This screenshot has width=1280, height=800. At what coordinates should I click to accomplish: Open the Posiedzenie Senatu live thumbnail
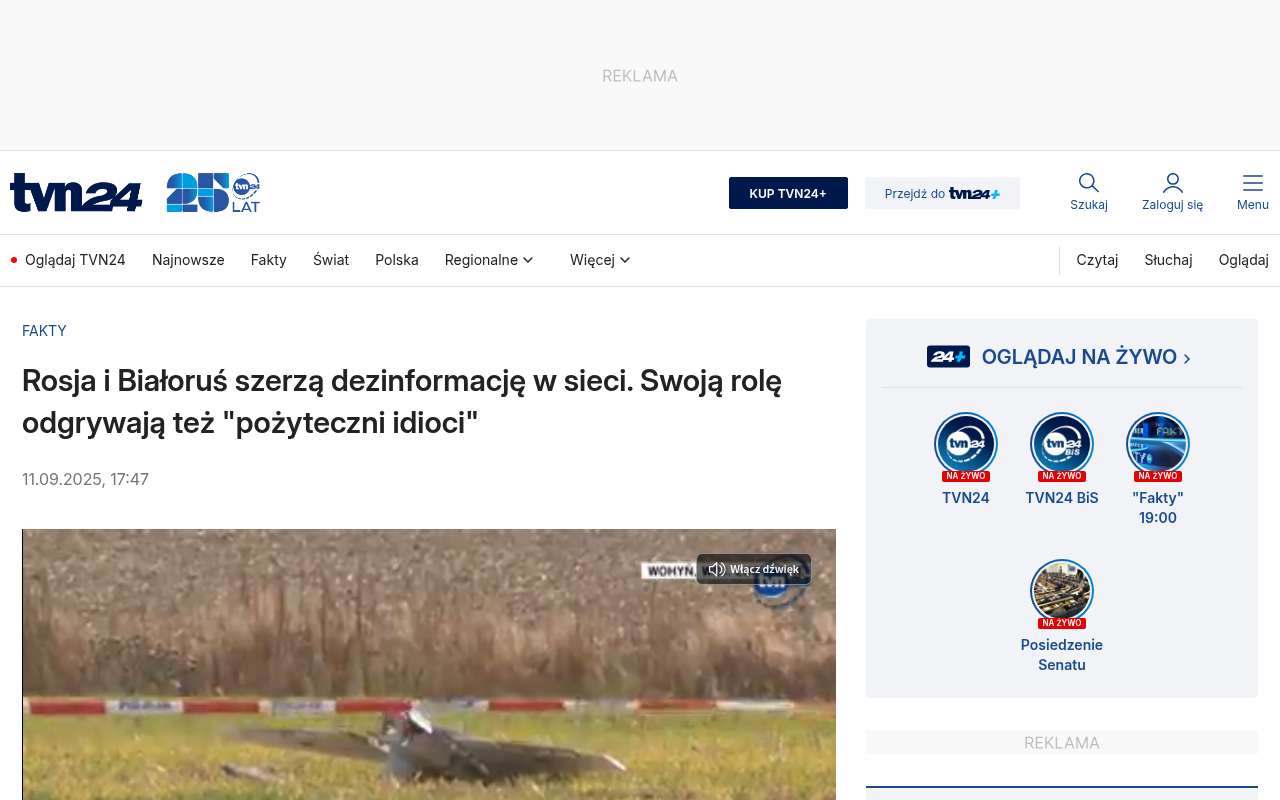(1062, 591)
